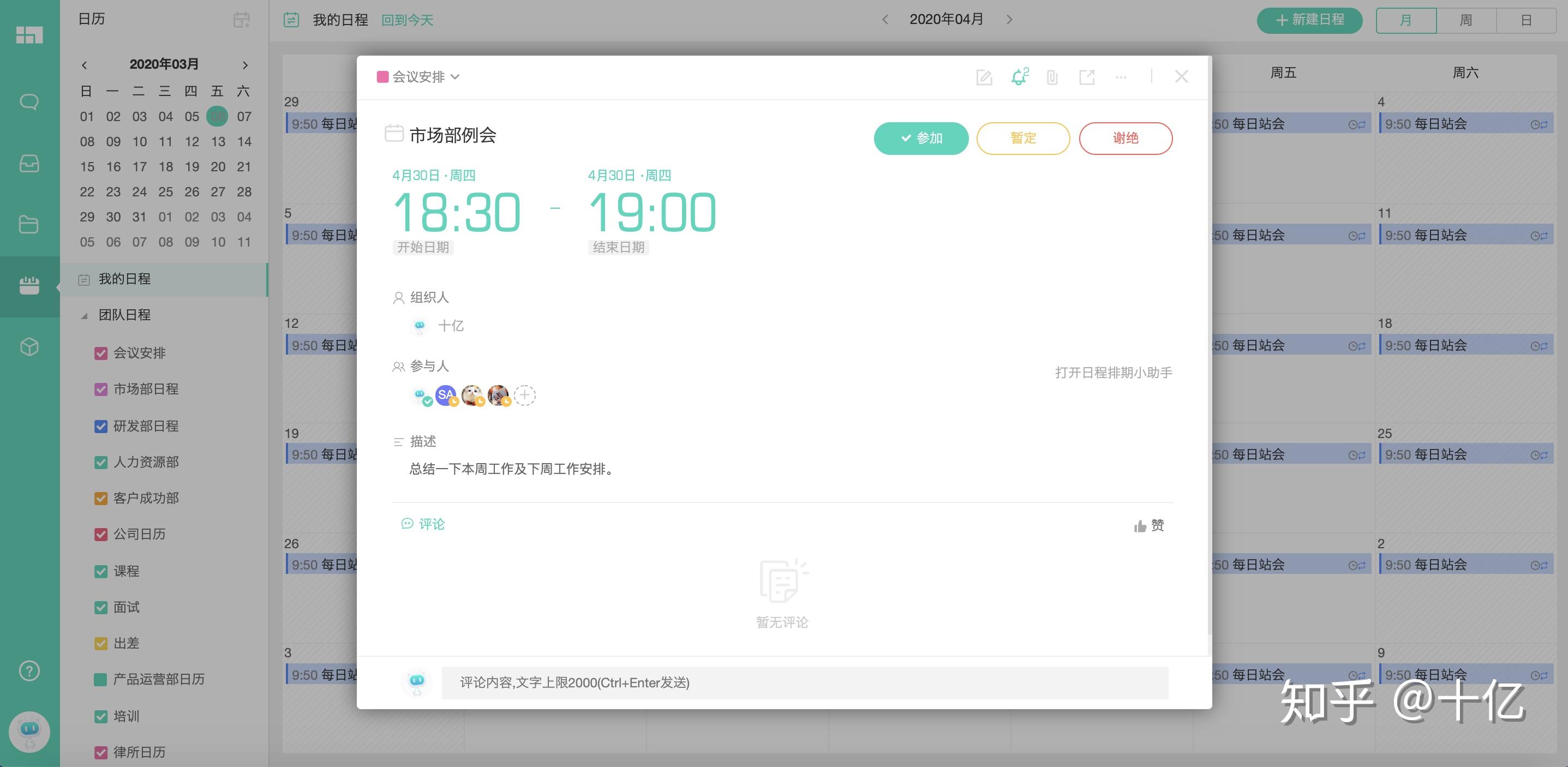Switch to the 日 day view tab
The width and height of the screenshot is (1568, 767).
(x=1526, y=21)
